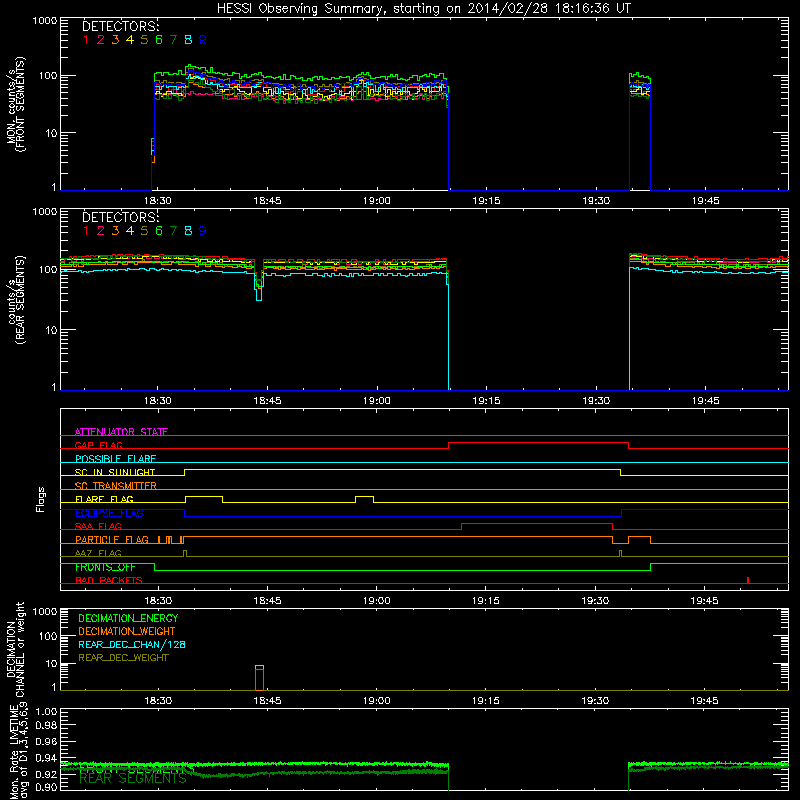The height and width of the screenshot is (800, 800).
Task: Click the ATTENUATOR_STATE flag label
Action: [121, 432]
